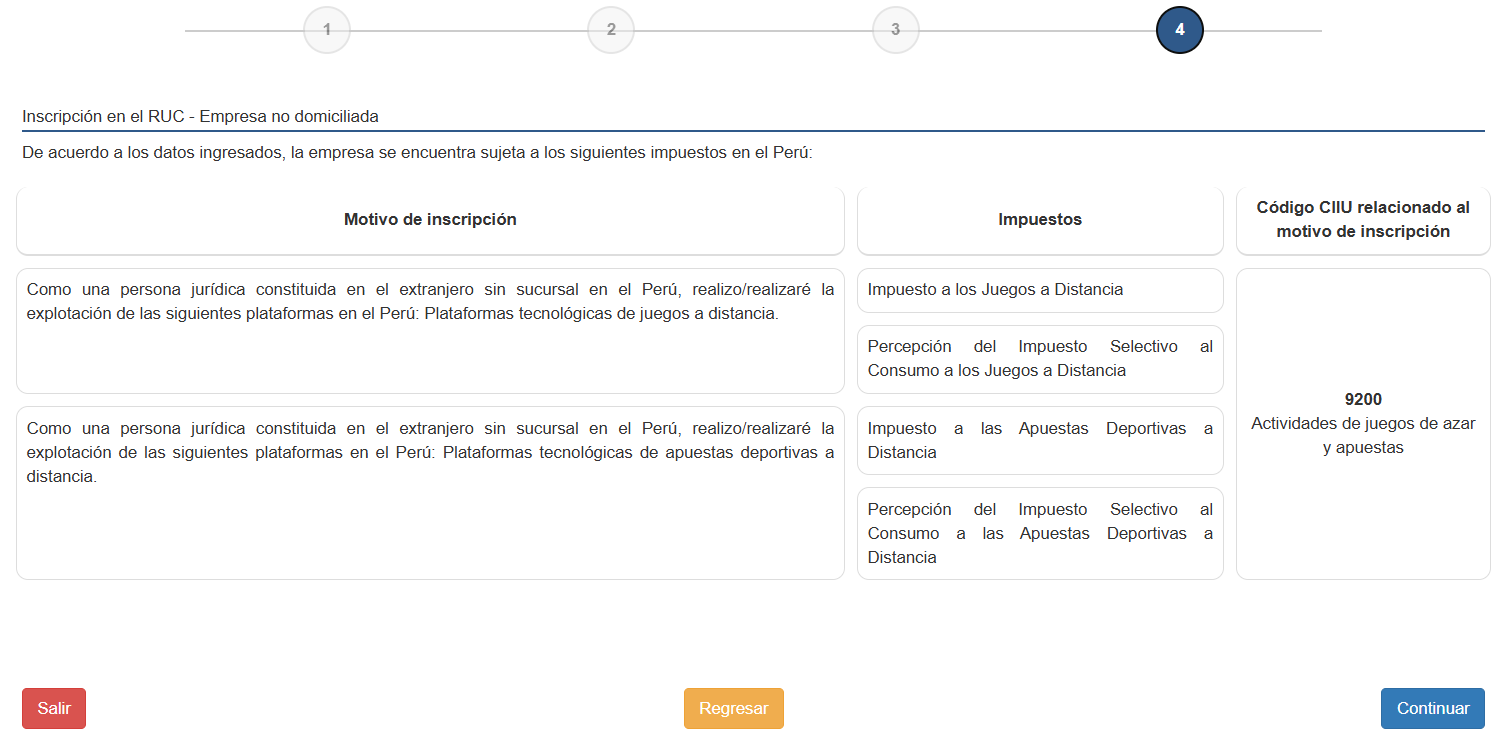
Task: Click the active step 4 circle
Action: coord(1179,30)
